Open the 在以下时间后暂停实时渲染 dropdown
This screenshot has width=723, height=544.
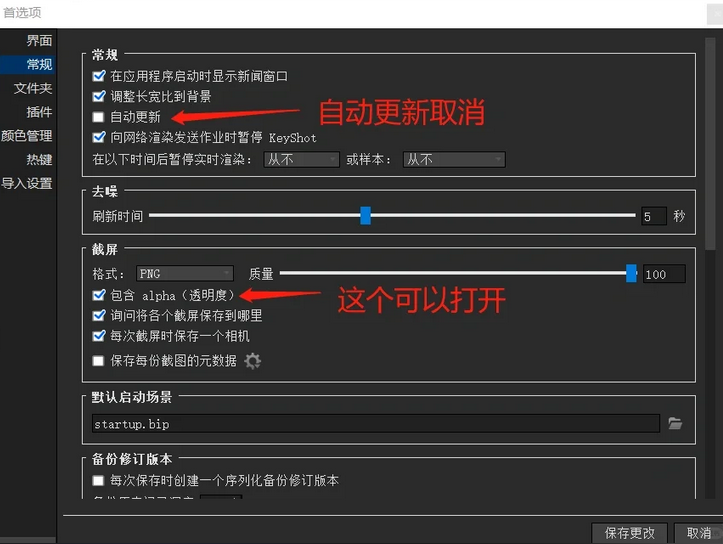[302, 160]
